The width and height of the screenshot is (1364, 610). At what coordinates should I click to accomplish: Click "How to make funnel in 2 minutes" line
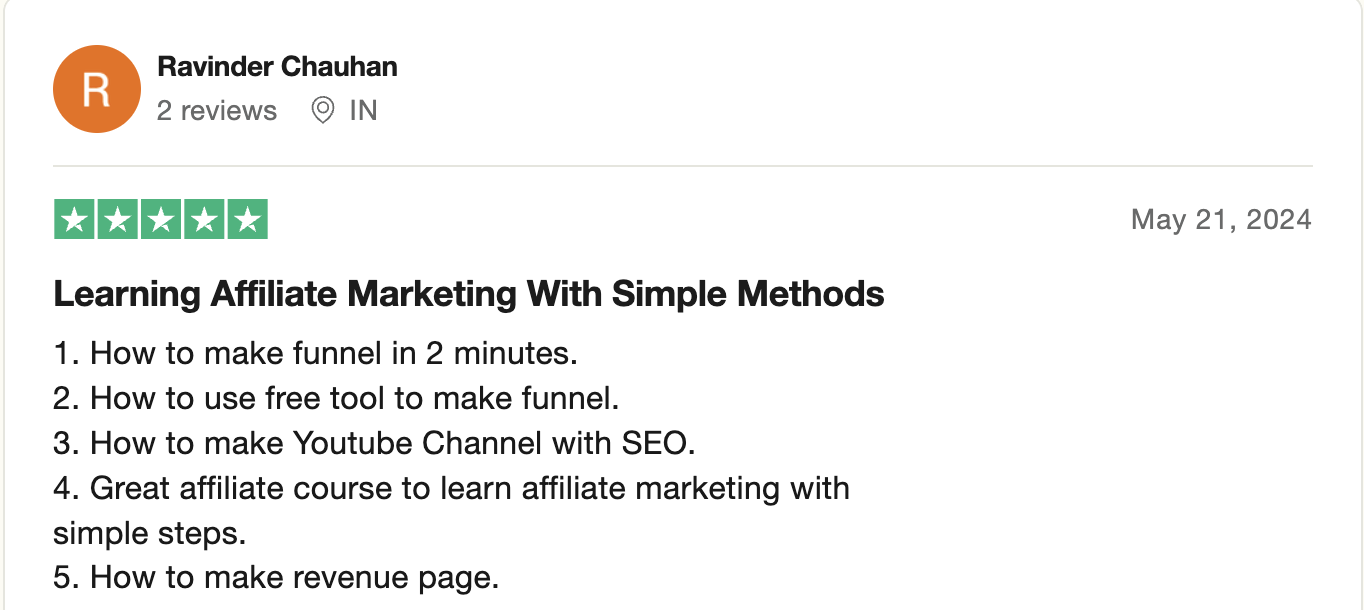pos(315,353)
